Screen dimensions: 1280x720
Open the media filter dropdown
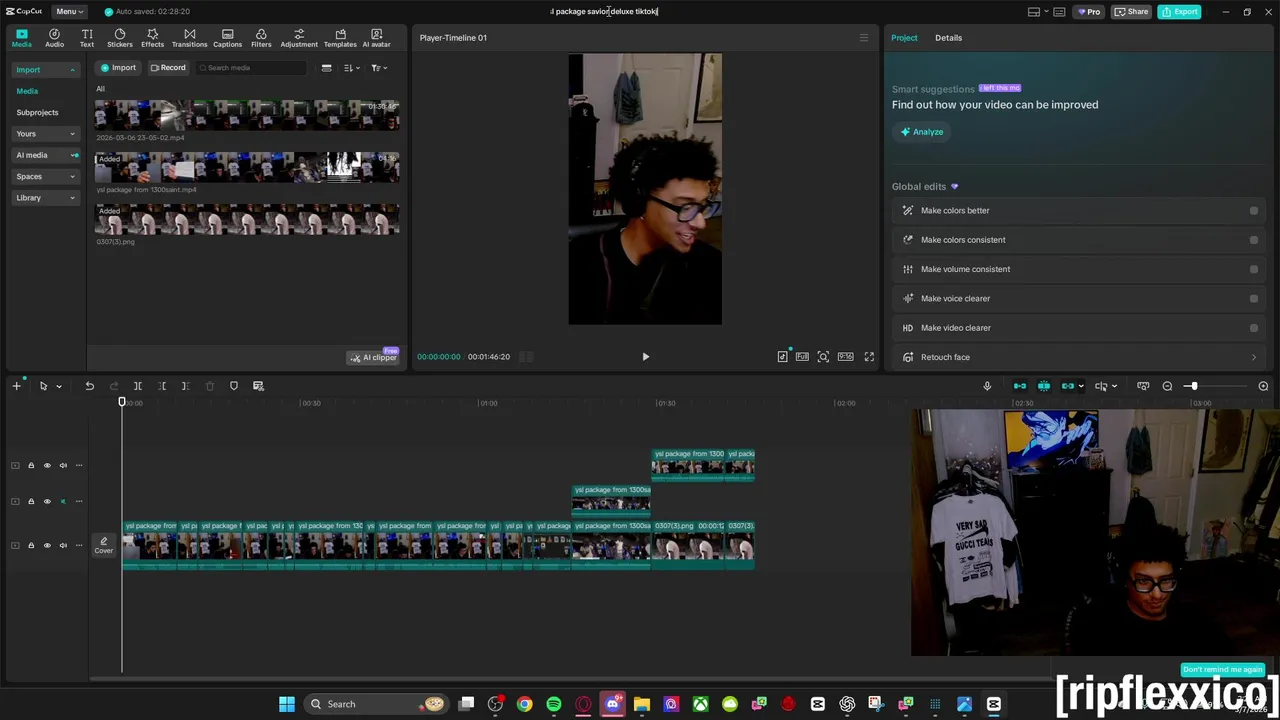[379, 68]
